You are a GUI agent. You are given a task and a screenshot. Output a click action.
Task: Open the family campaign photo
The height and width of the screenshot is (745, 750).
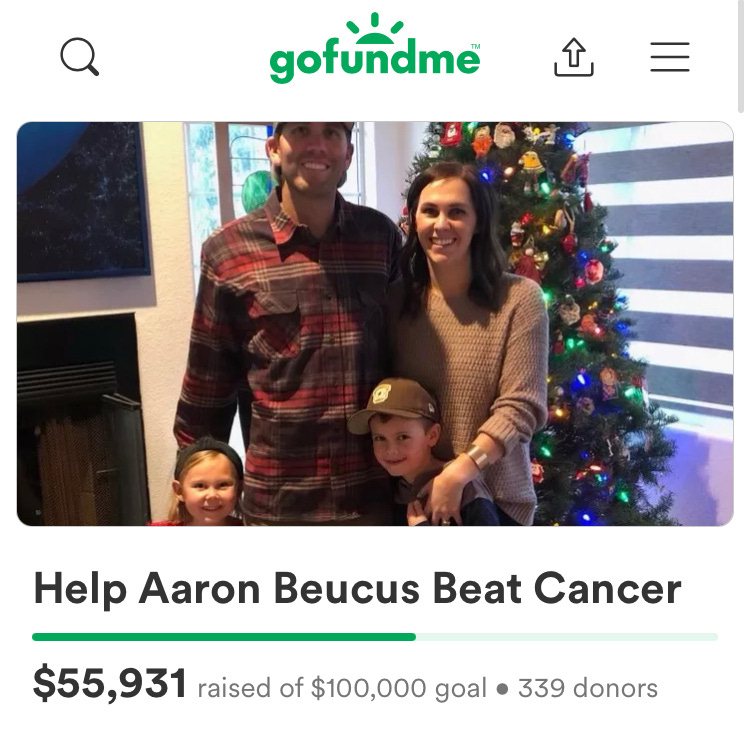[375, 324]
